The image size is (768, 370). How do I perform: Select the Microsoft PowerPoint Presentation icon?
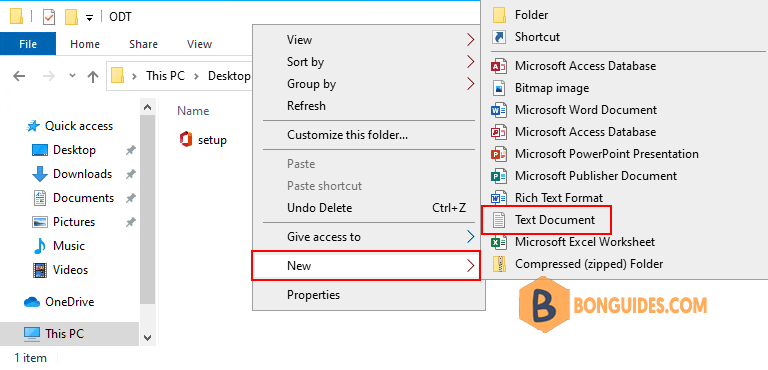click(498, 154)
